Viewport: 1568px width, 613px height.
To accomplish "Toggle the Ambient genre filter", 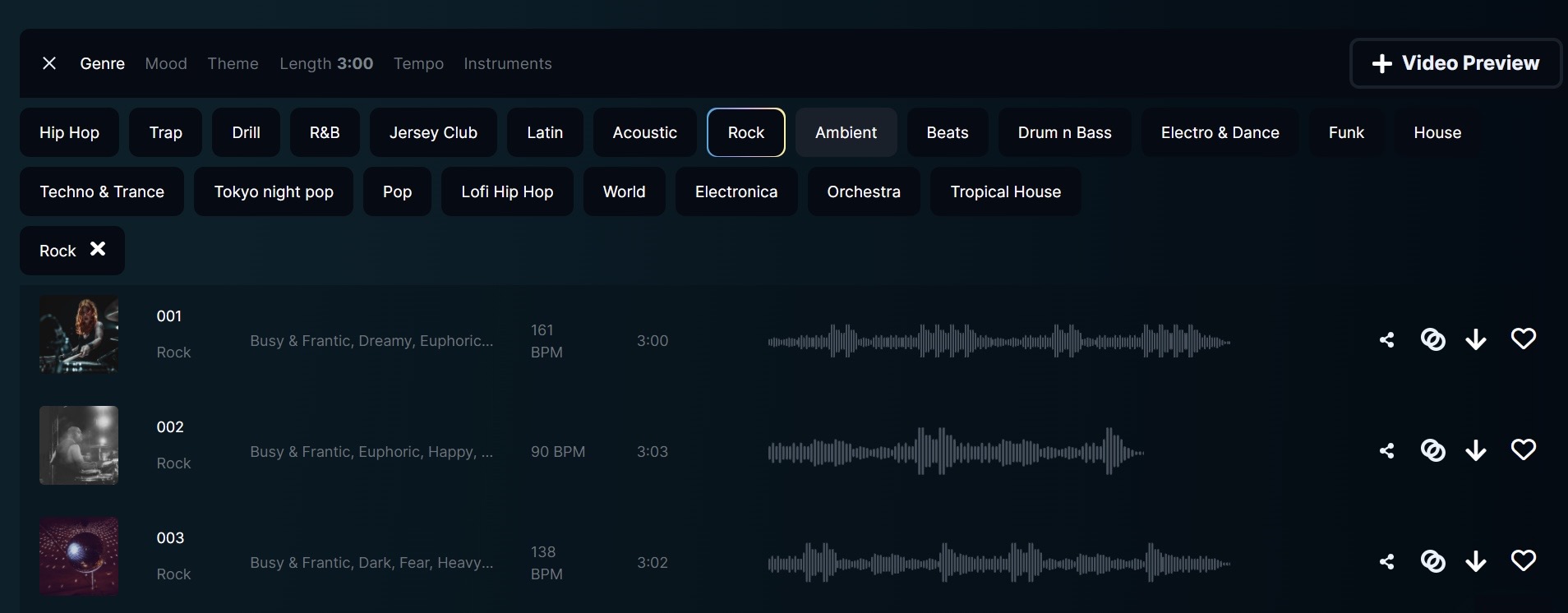I will coord(846,132).
